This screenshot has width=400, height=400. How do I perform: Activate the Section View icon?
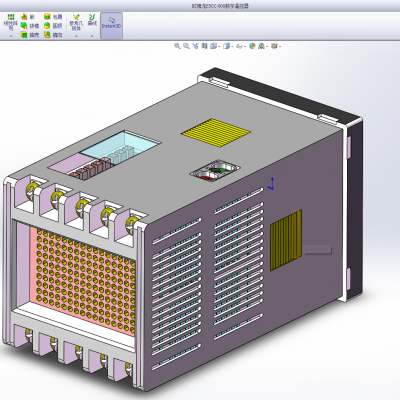(x=204, y=46)
